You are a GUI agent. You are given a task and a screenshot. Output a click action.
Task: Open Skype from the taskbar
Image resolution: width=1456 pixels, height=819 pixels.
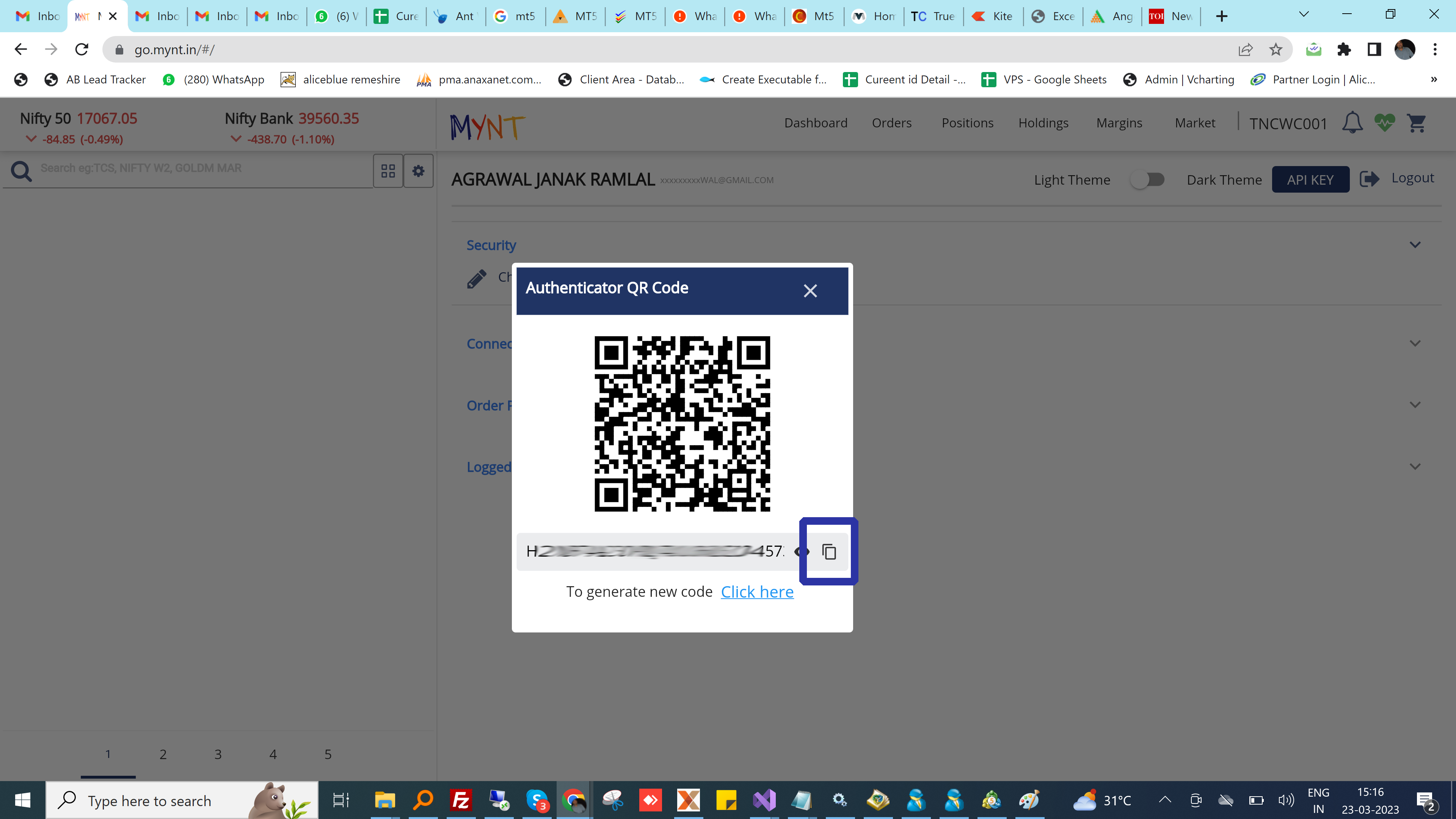coord(537,800)
